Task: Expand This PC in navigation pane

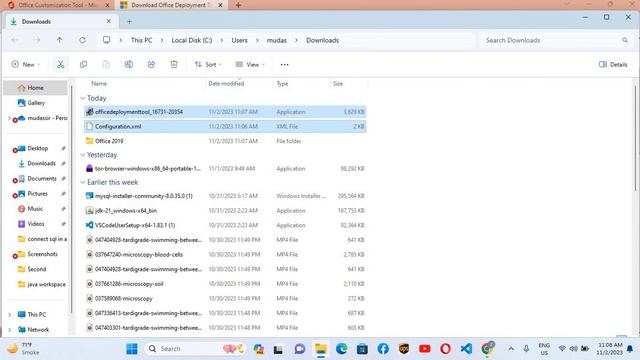Action: pos(9,314)
